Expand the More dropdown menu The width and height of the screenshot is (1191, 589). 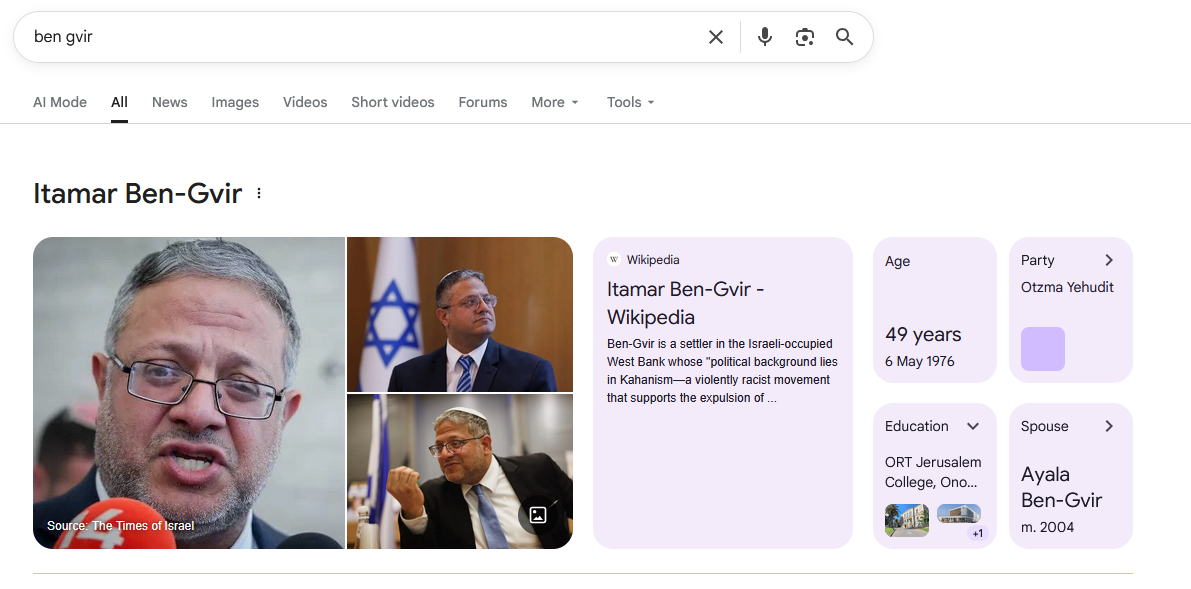(555, 102)
